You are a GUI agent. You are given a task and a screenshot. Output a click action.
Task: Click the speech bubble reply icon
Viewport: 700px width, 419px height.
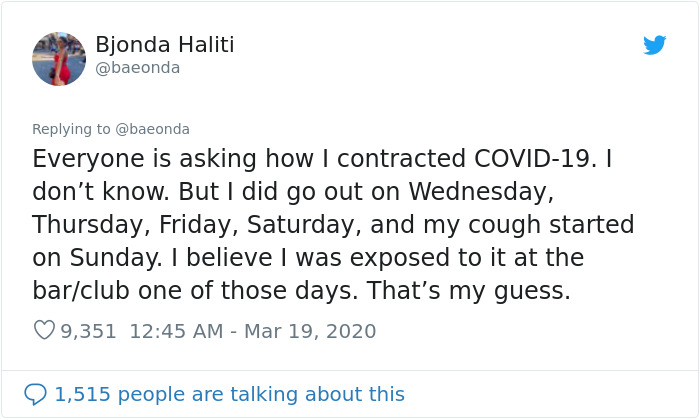35,394
